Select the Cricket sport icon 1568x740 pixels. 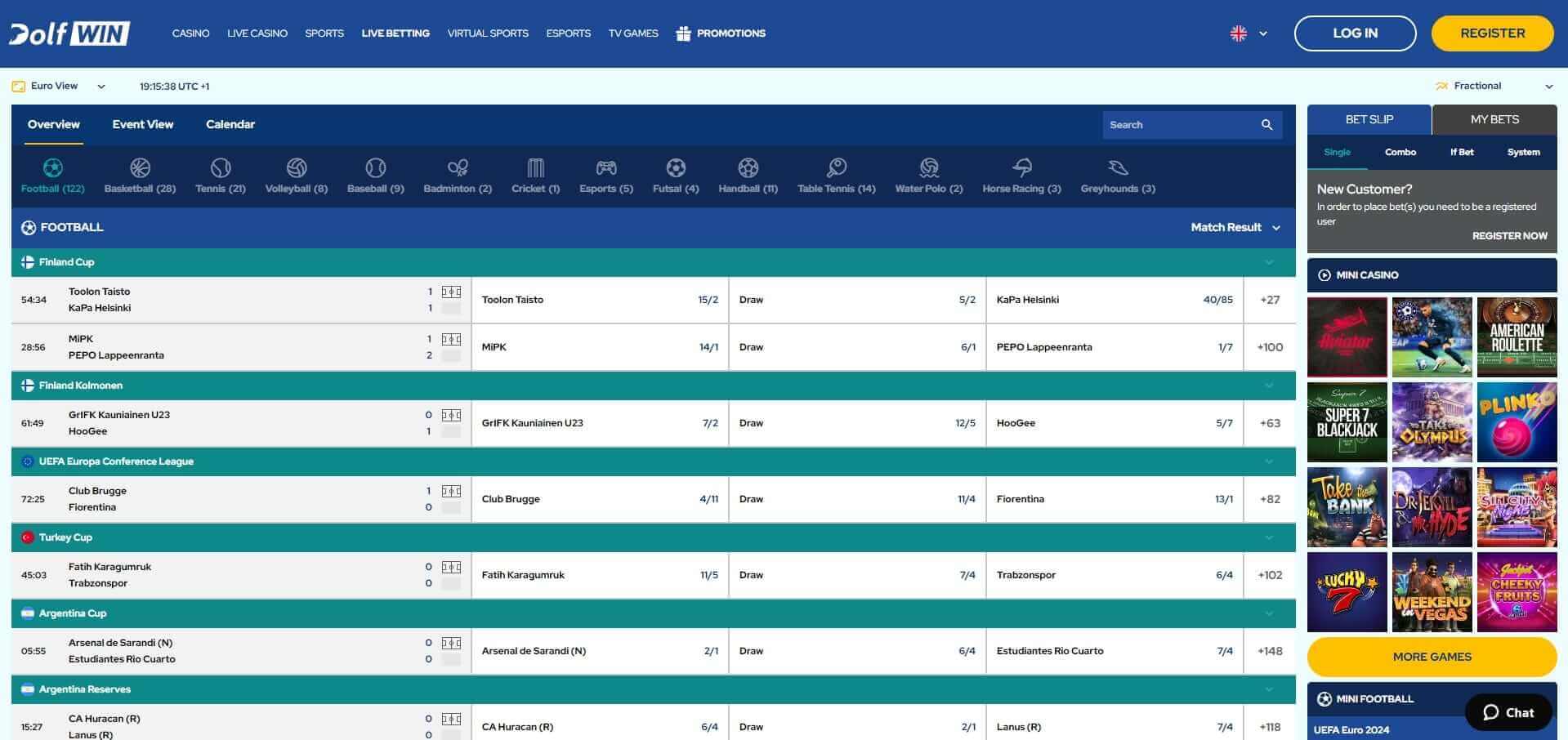(x=535, y=167)
